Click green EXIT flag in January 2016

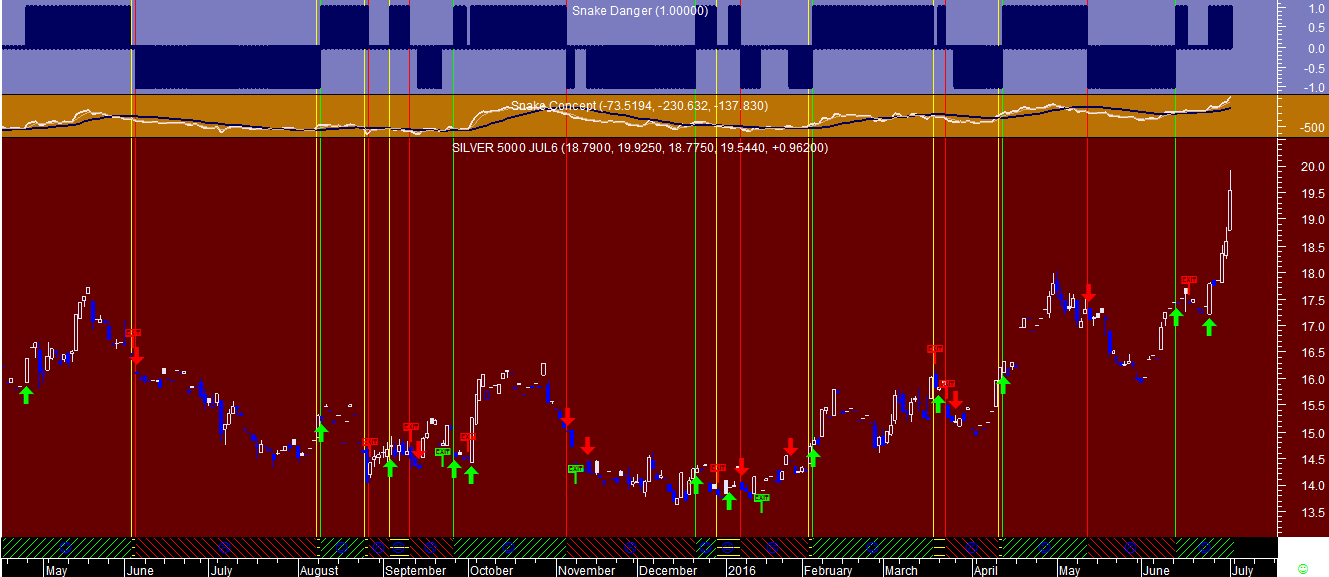pos(762,497)
